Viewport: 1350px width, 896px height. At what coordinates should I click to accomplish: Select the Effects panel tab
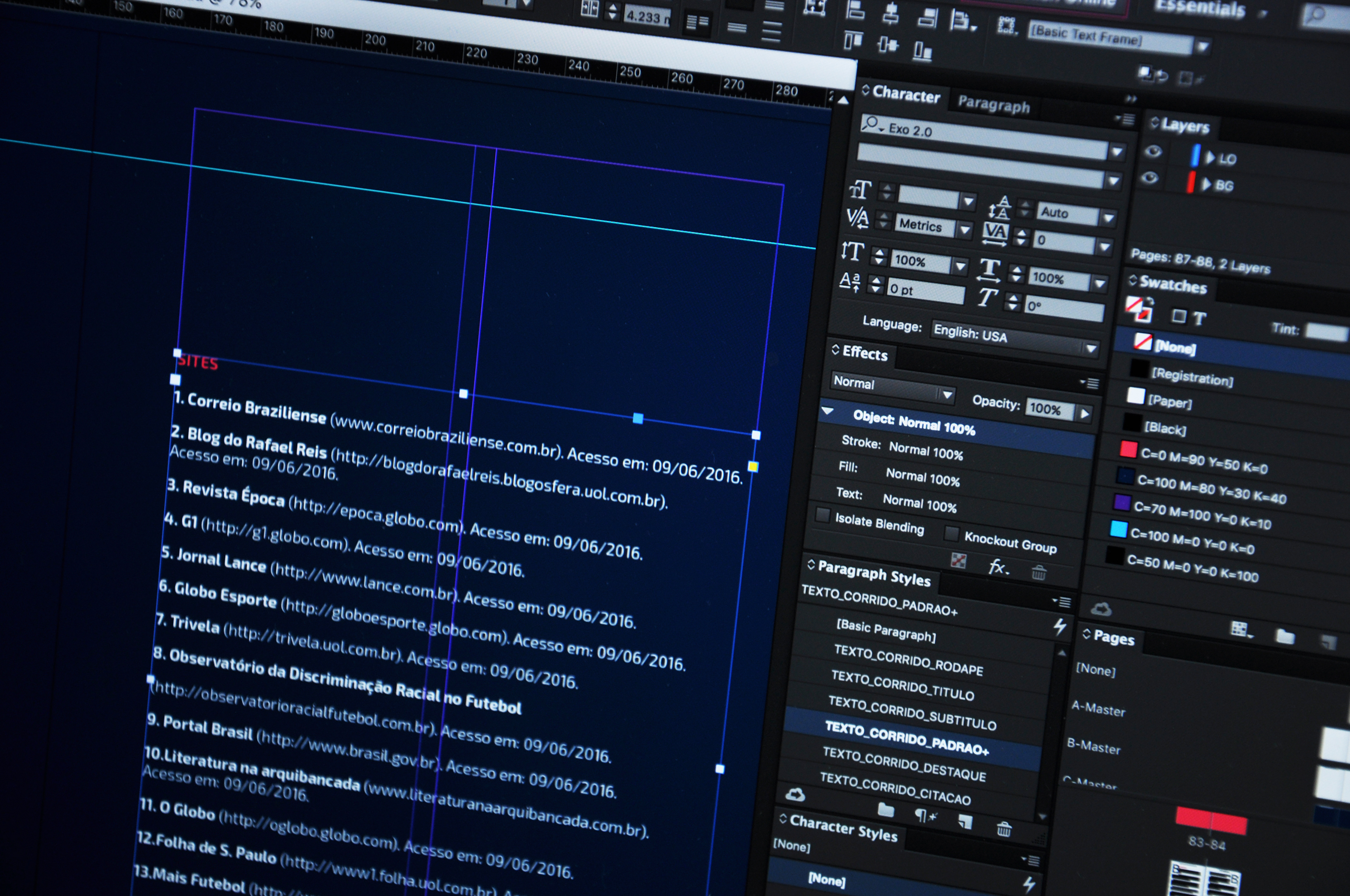[x=864, y=353]
